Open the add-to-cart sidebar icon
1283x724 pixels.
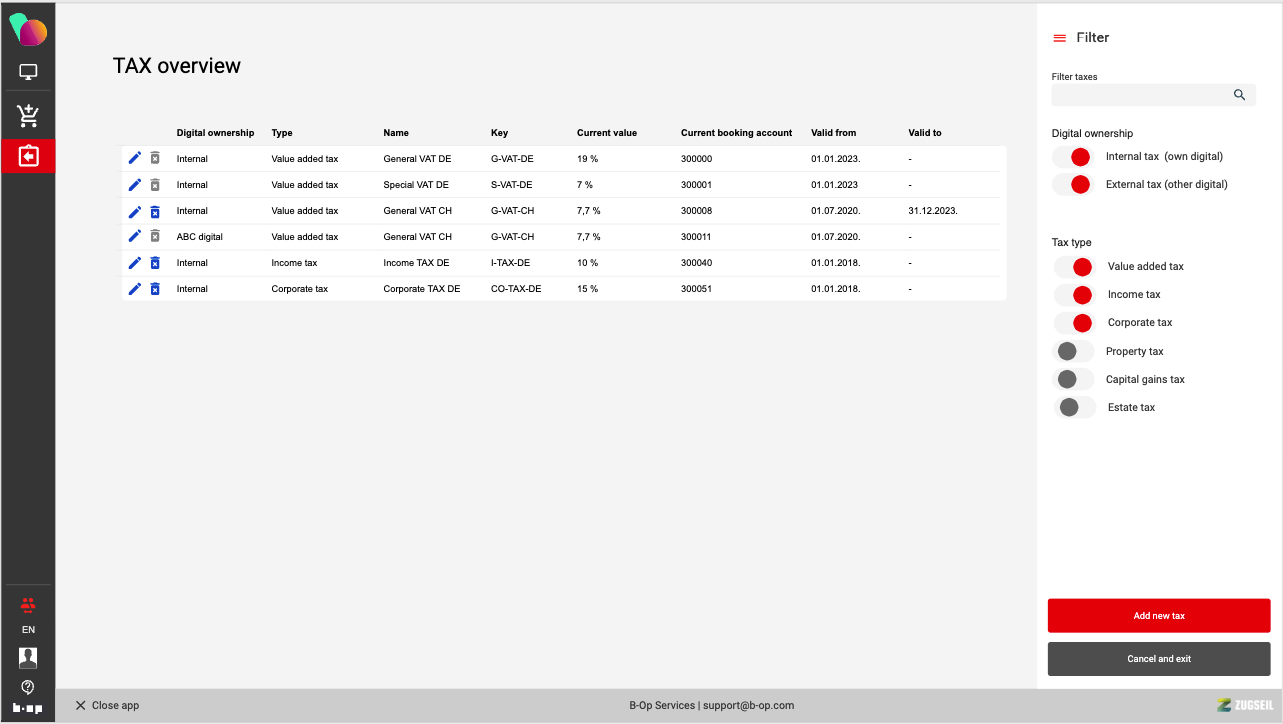tap(28, 115)
